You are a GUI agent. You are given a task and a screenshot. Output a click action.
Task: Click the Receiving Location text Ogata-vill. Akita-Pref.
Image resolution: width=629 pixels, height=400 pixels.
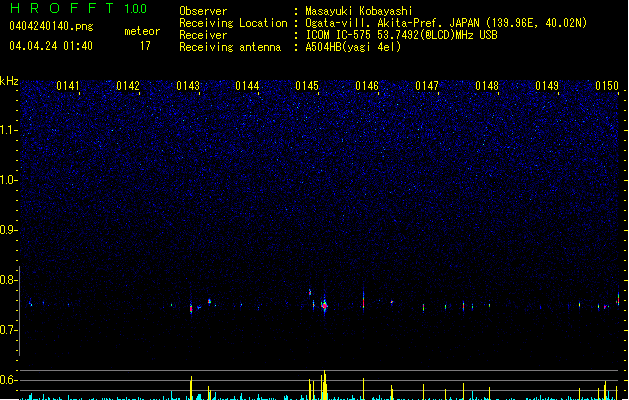coord(372,23)
